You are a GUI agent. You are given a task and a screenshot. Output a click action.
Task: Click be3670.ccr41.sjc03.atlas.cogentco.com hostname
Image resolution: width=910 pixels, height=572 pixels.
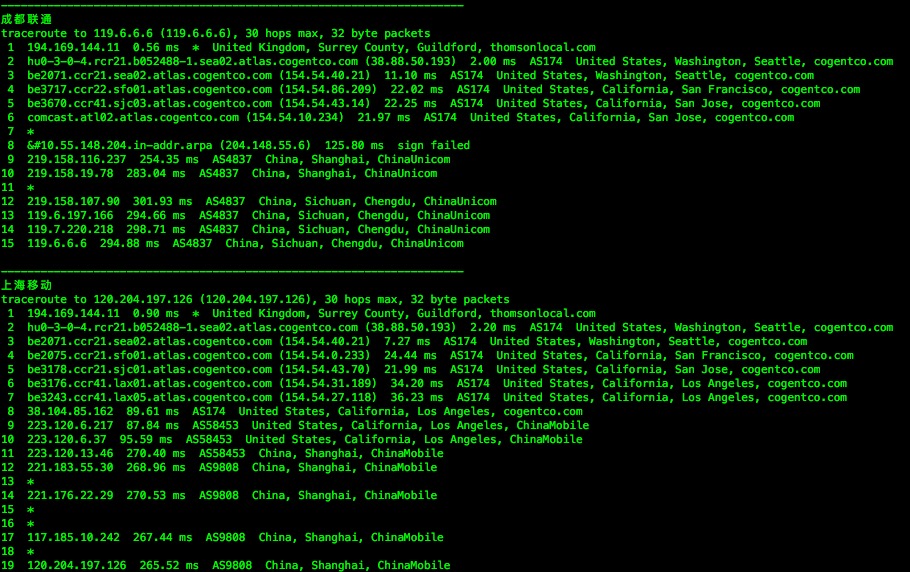point(149,103)
